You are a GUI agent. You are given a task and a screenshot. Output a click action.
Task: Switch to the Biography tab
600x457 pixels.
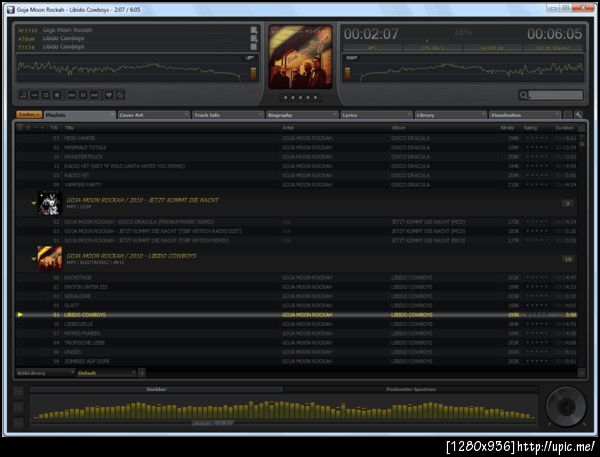point(302,115)
